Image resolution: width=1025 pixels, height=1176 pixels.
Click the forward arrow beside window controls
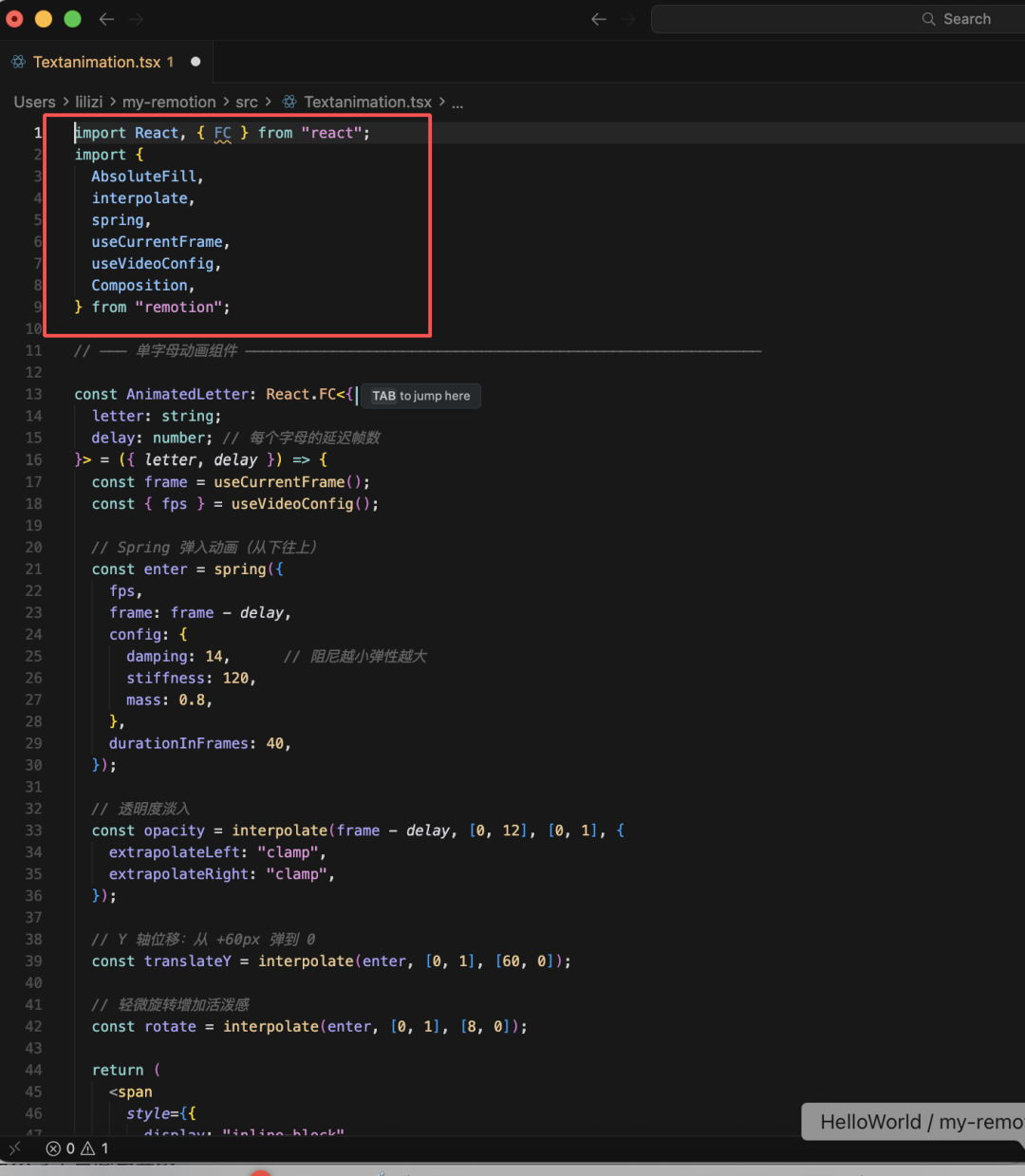(x=136, y=19)
